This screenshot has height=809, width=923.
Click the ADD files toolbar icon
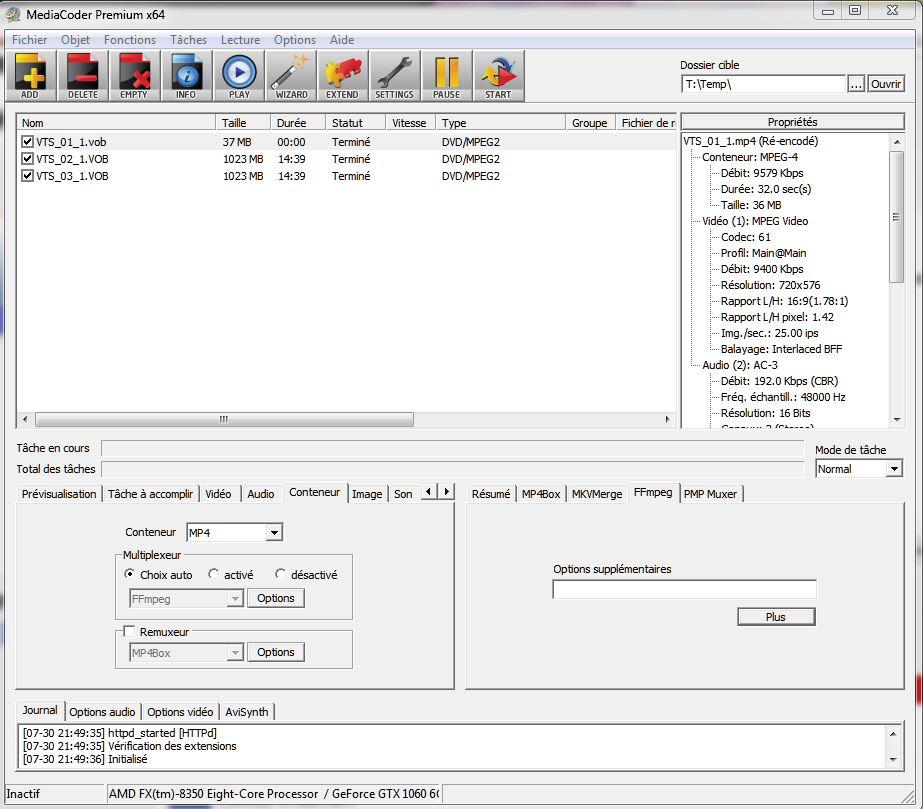click(31, 76)
